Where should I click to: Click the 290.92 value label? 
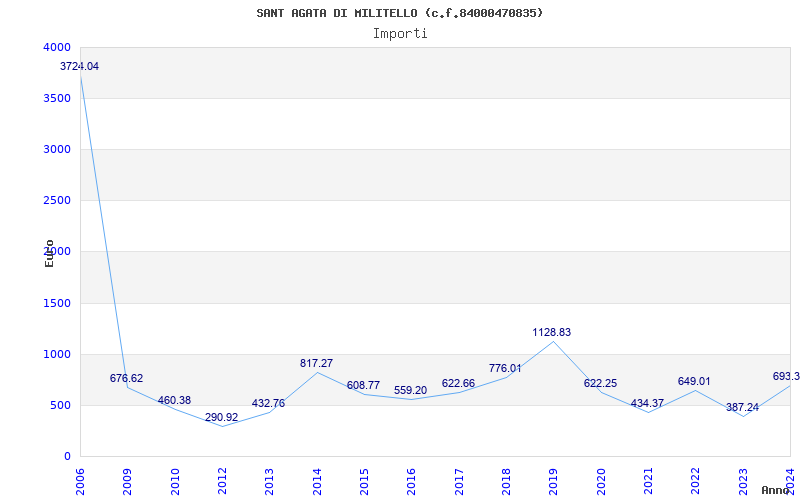221,417
